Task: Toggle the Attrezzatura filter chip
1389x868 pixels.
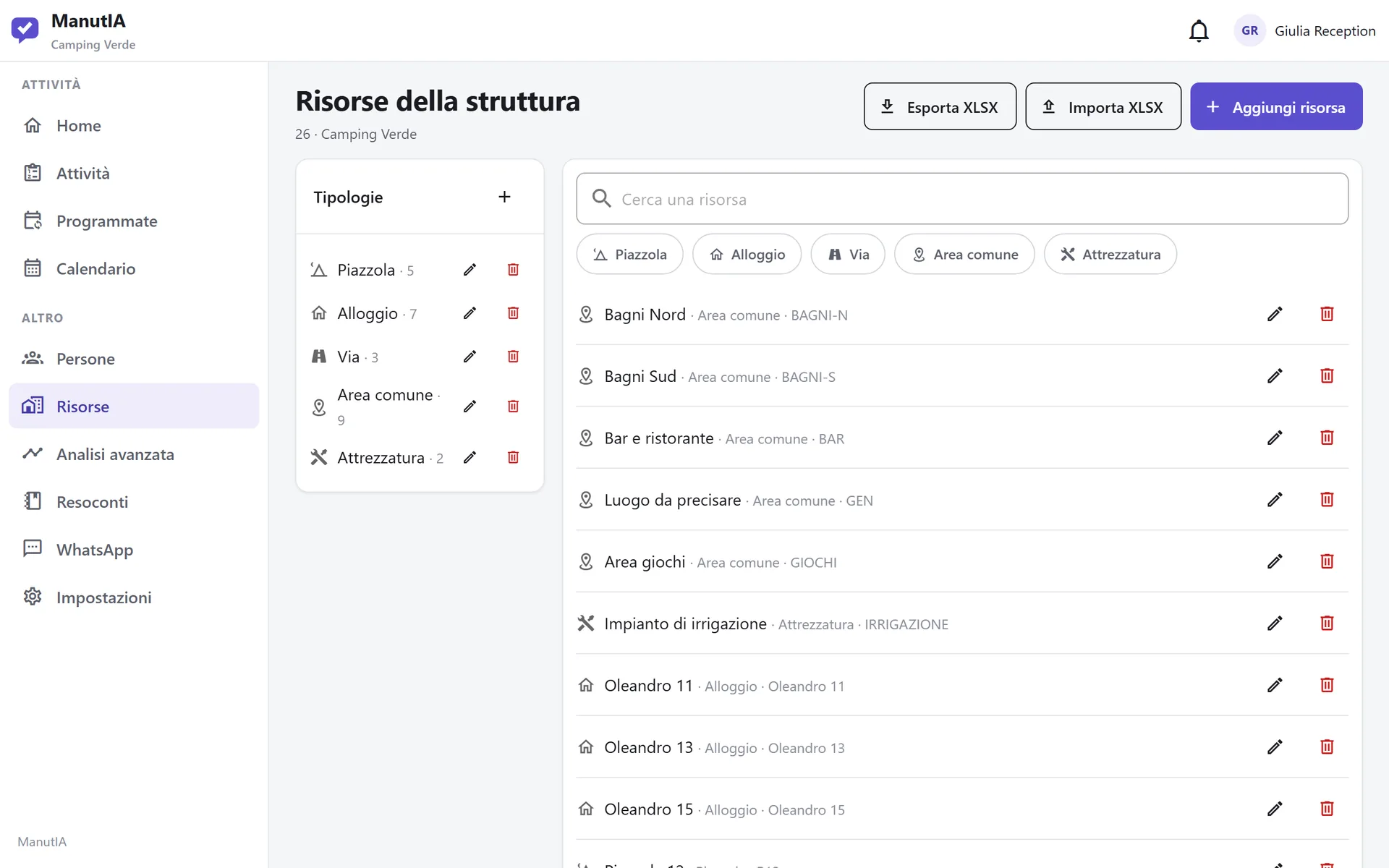Action: click(1110, 254)
